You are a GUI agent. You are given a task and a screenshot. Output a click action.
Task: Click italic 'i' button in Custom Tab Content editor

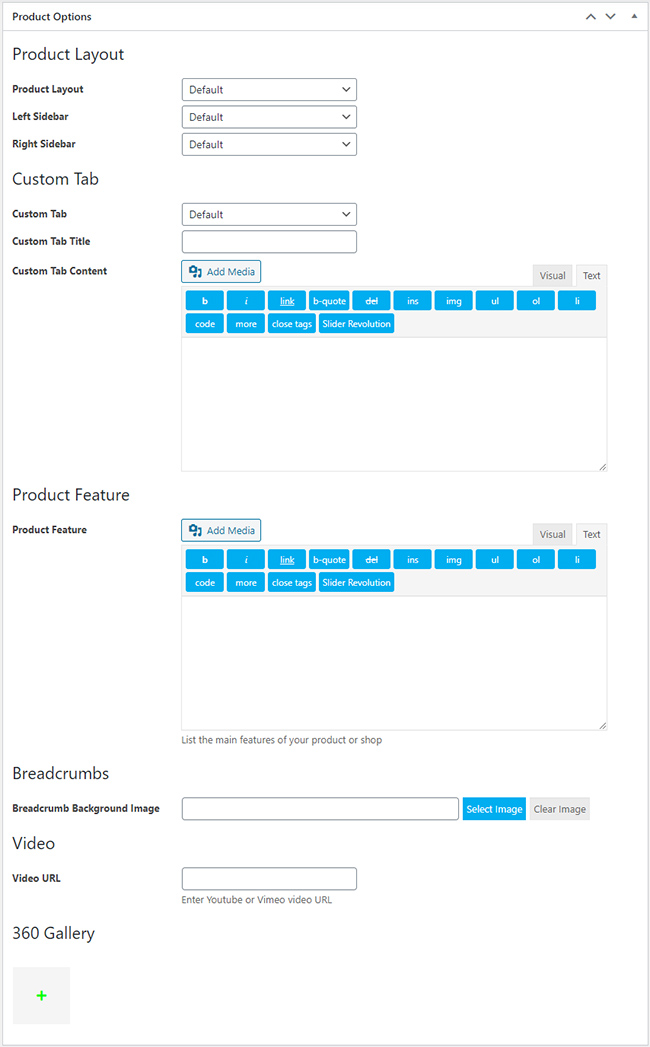click(246, 301)
